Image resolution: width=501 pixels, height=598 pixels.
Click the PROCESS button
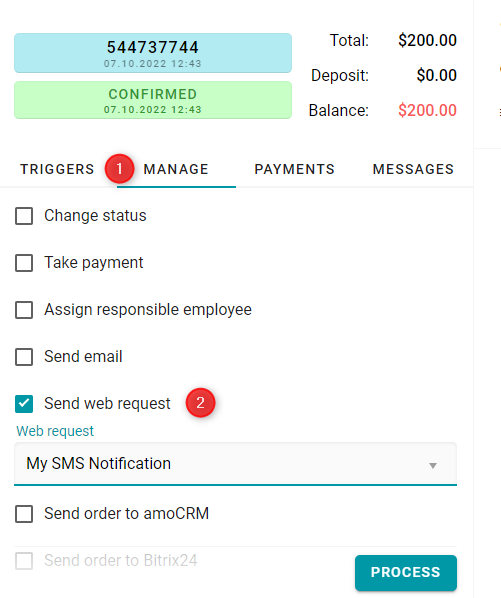(406, 572)
